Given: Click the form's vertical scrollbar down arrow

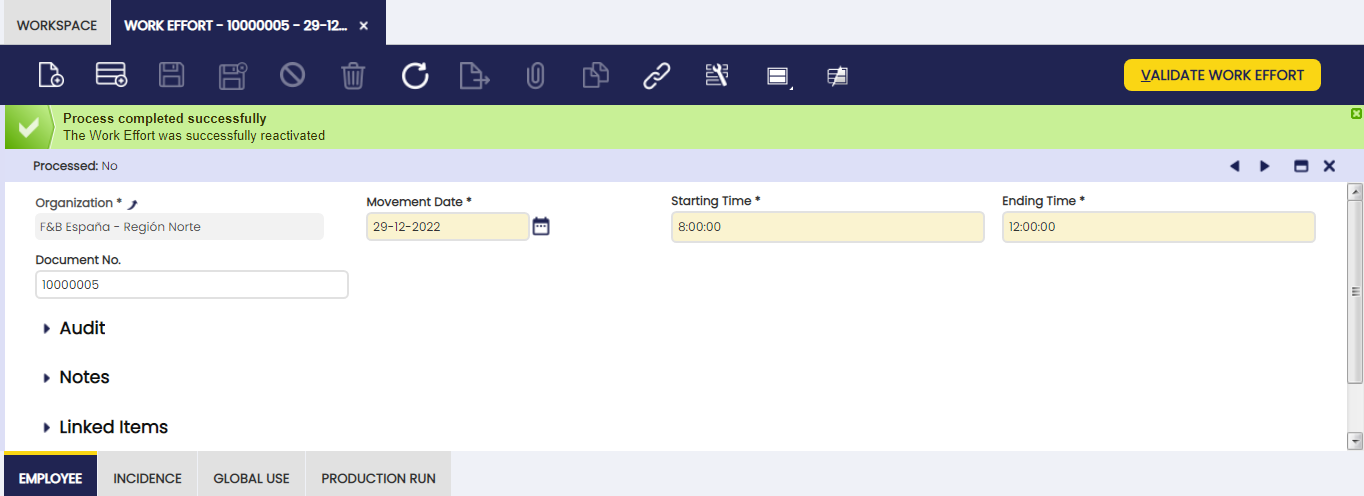Looking at the screenshot, I should point(1355,440).
